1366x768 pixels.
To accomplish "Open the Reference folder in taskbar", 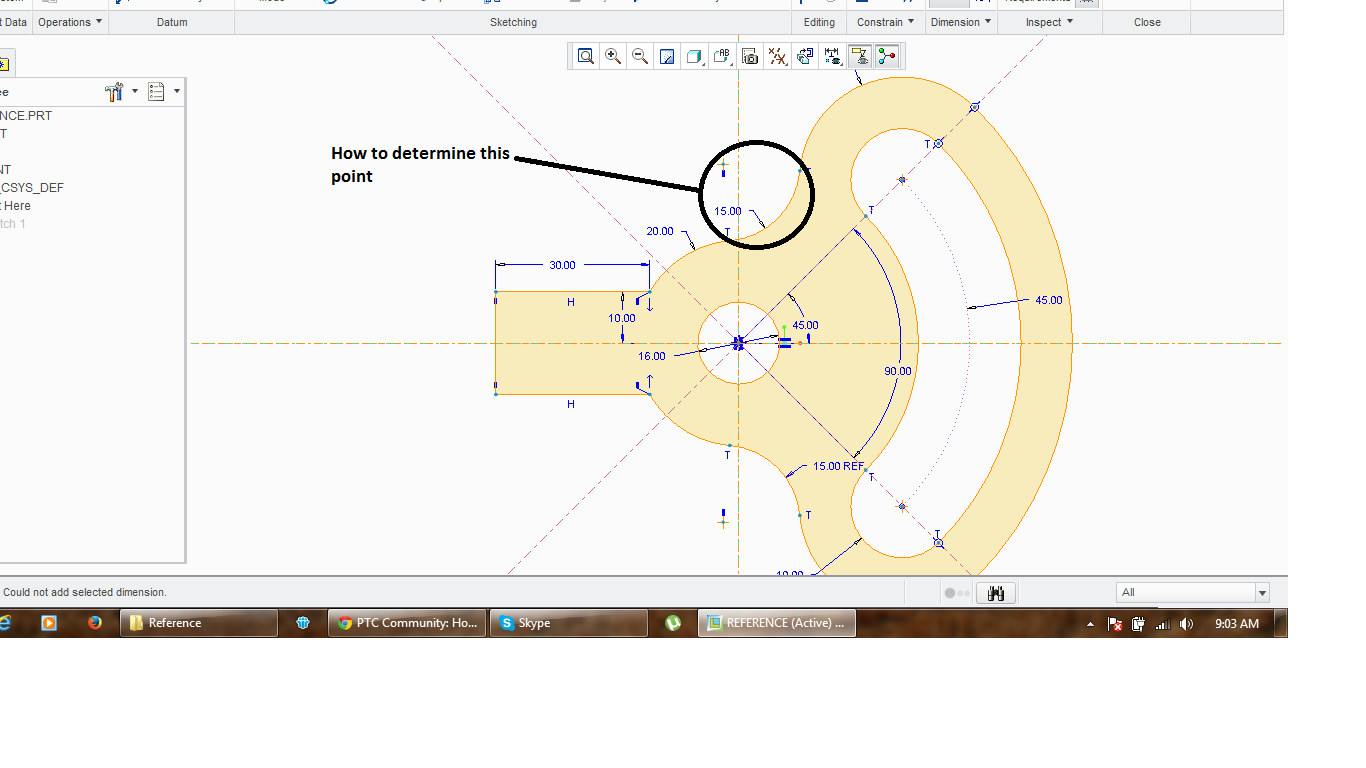I will tap(199, 623).
